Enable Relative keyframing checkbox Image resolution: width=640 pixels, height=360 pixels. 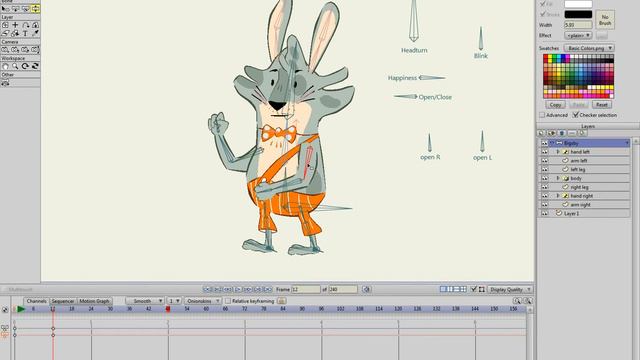tap(228, 301)
